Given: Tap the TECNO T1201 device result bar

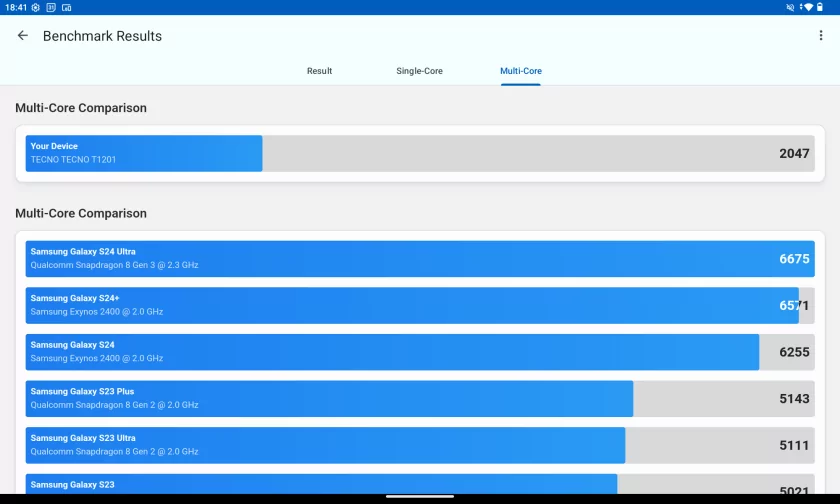Looking at the screenshot, I should (x=420, y=153).
